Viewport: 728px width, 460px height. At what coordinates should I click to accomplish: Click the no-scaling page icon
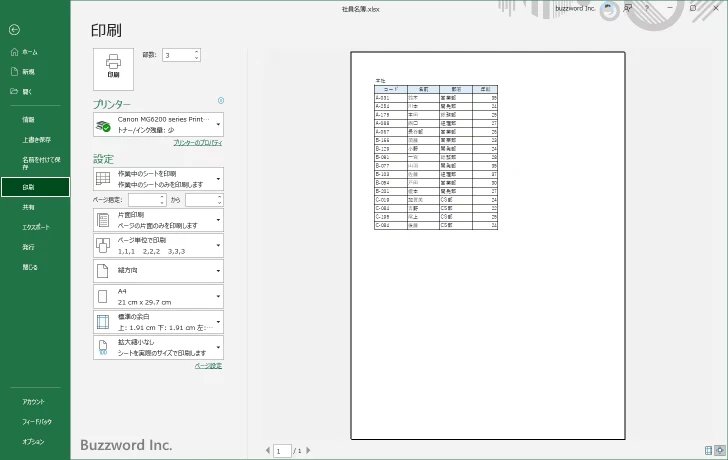[103, 348]
